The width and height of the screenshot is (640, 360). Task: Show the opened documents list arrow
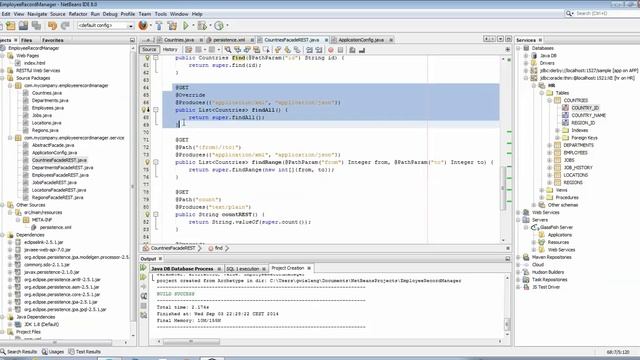coord(500,39)
